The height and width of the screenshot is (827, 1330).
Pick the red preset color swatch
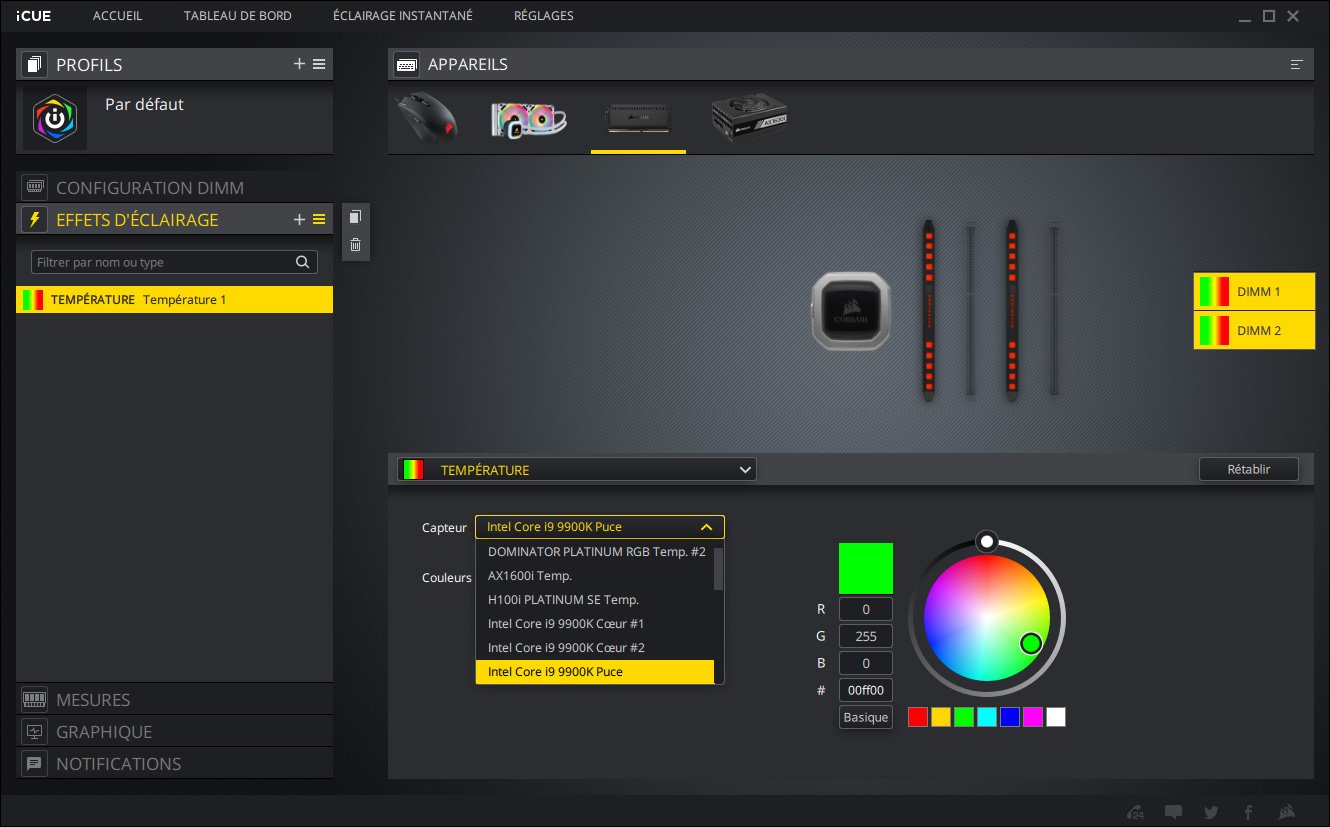pyautogui.click(x=918, y=717)
